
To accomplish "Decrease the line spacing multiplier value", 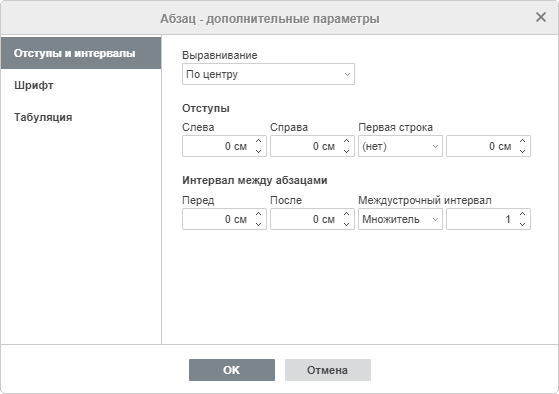I will click(x=523, y=224).
